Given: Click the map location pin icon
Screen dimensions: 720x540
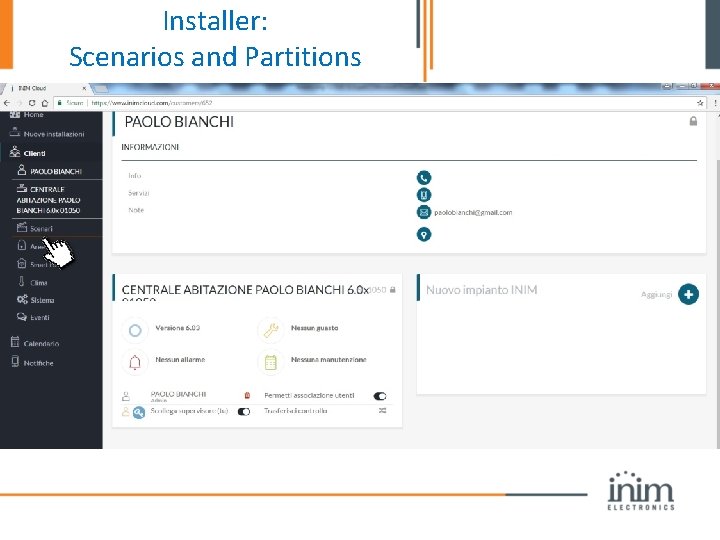Looking at the screenshot, I should [424, 235].
